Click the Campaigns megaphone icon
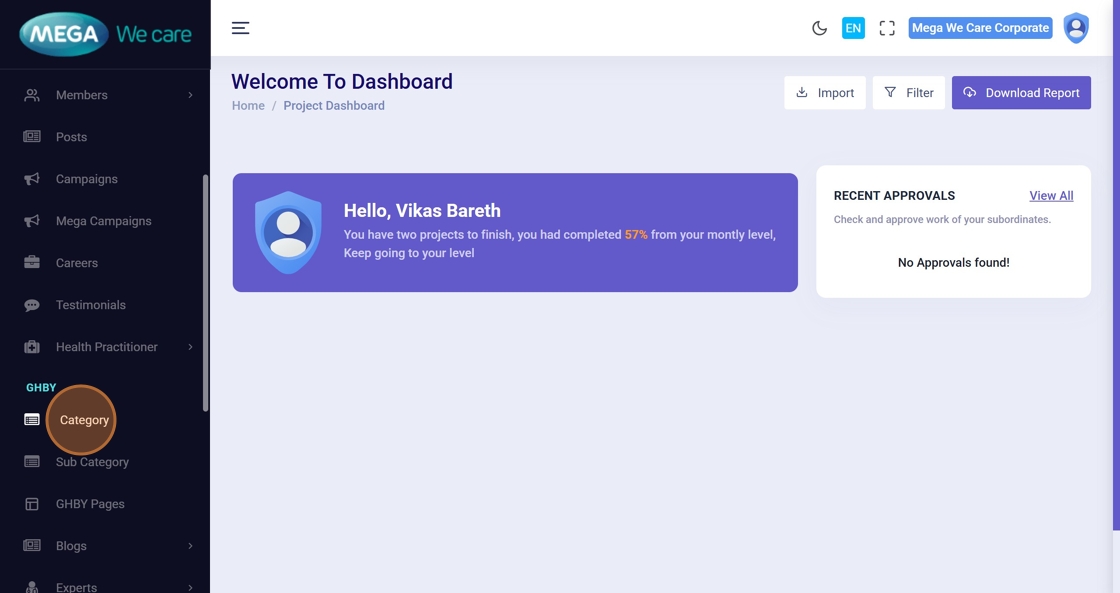Screen dimensions: 1120x593 [32, 179]
